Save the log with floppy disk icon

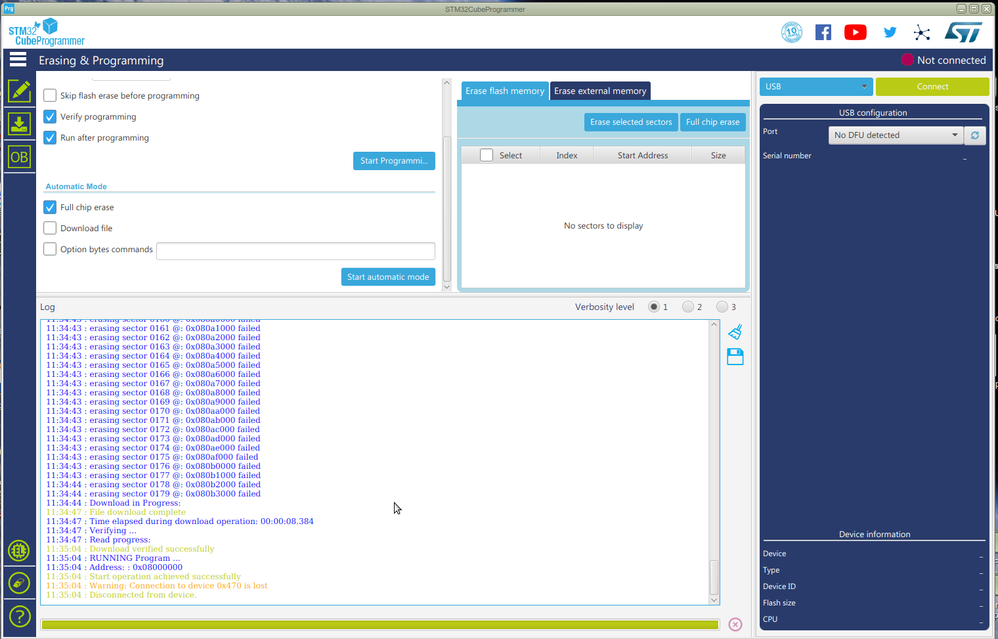click(735, 356)
